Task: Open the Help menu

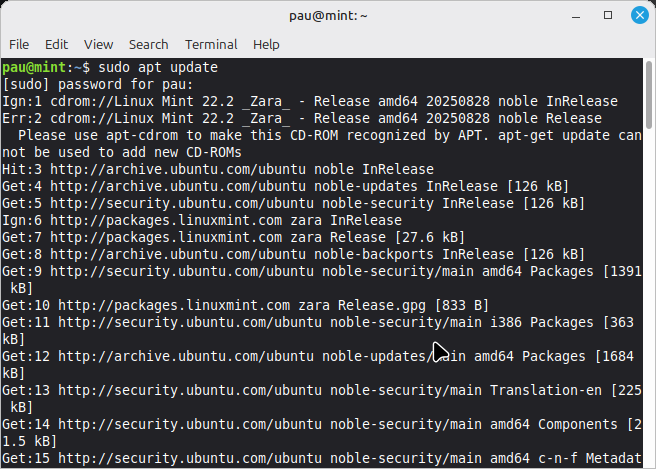Action: coord(266,44)
